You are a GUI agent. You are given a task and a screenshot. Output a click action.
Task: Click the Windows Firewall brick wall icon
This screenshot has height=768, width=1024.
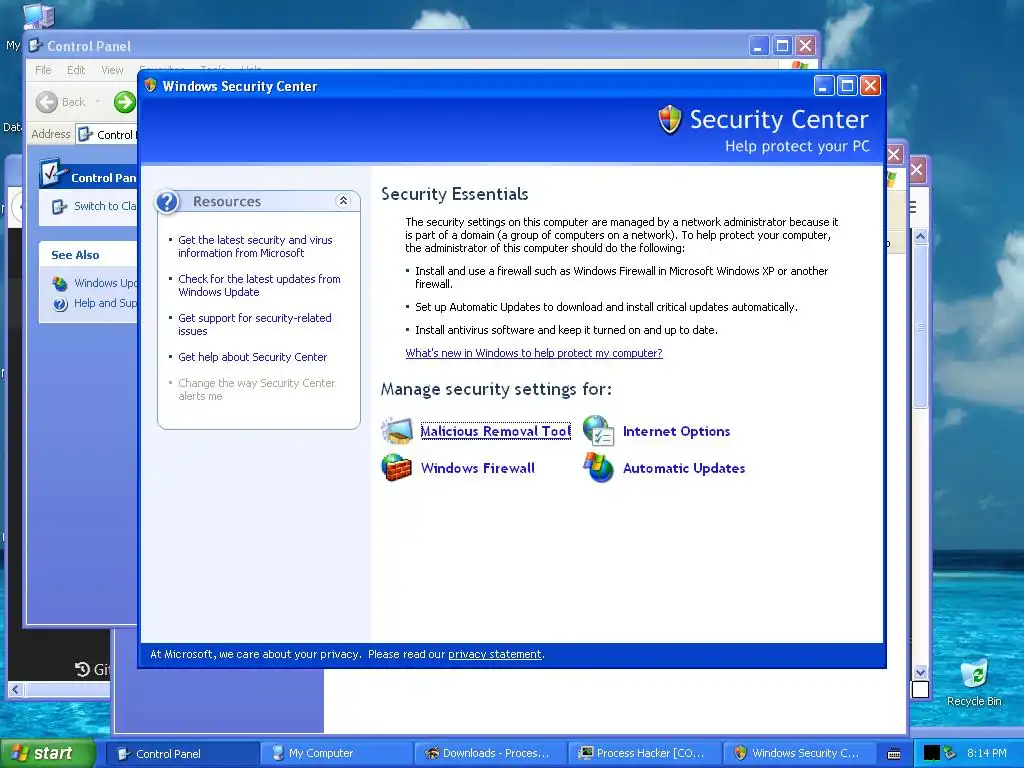point(397,468)
